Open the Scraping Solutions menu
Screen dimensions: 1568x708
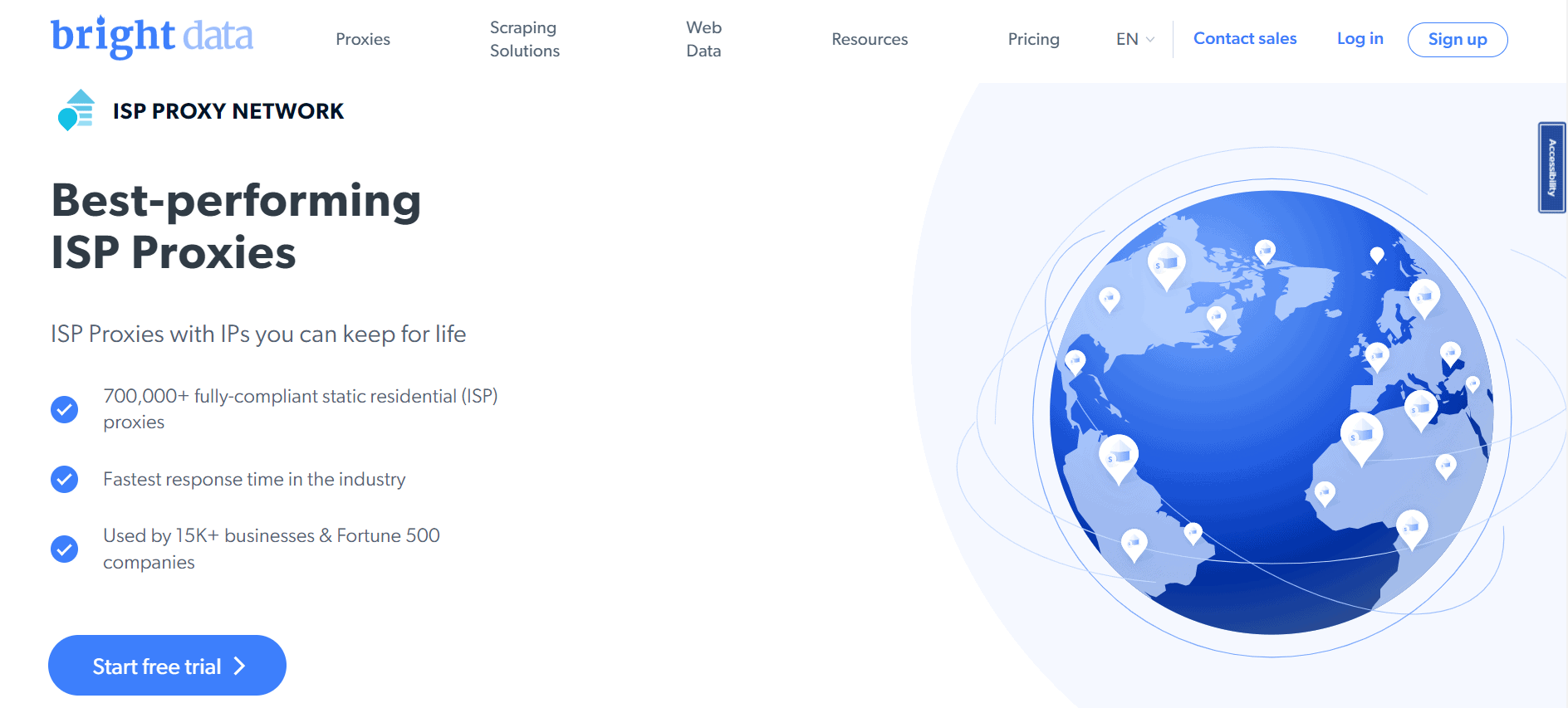pyautogui.click(x=525, y=39)
